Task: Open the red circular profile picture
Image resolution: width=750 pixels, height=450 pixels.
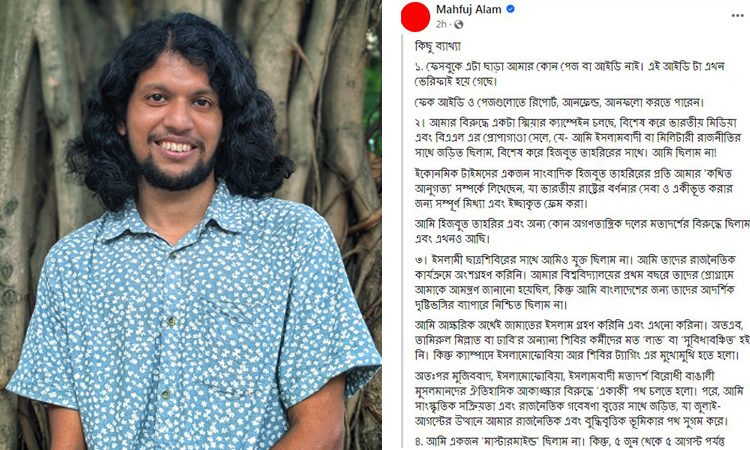Action: coord(415,17)
